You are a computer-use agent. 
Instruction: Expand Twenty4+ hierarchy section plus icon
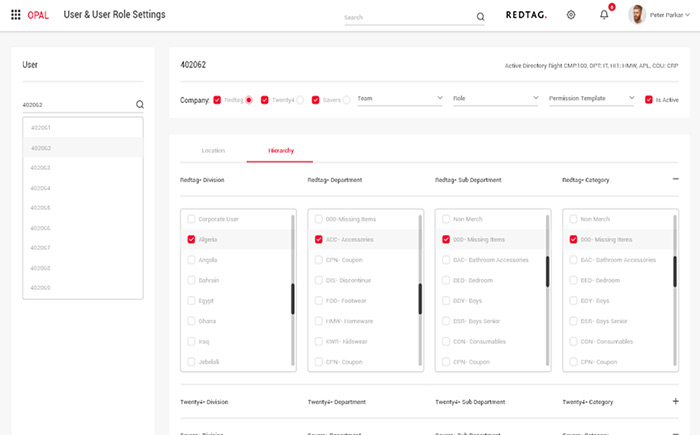pos(676,401)
